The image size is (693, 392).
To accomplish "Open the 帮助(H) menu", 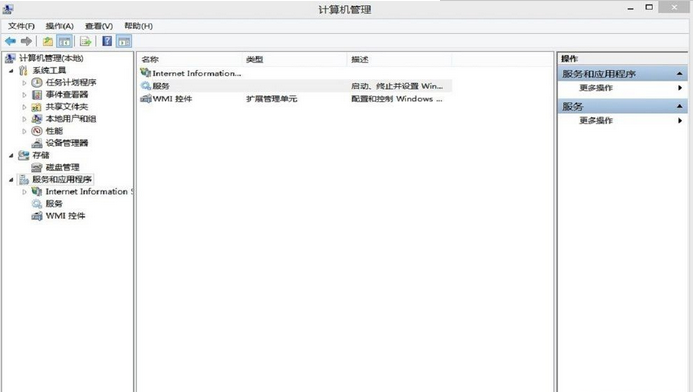I will pyautogui.click(x=138, y=26).
